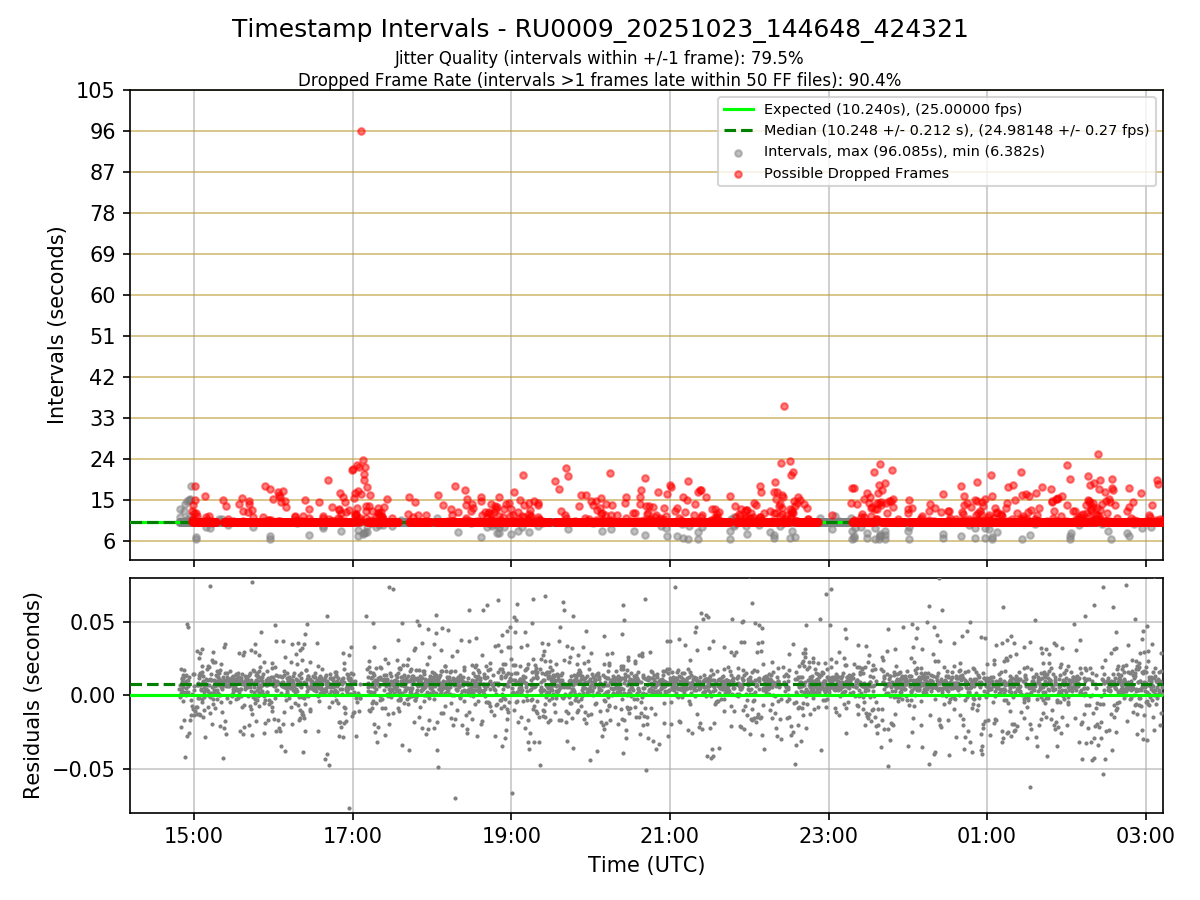
Task: Click the dashed Median line sample in legend
Action: point(738,131)
